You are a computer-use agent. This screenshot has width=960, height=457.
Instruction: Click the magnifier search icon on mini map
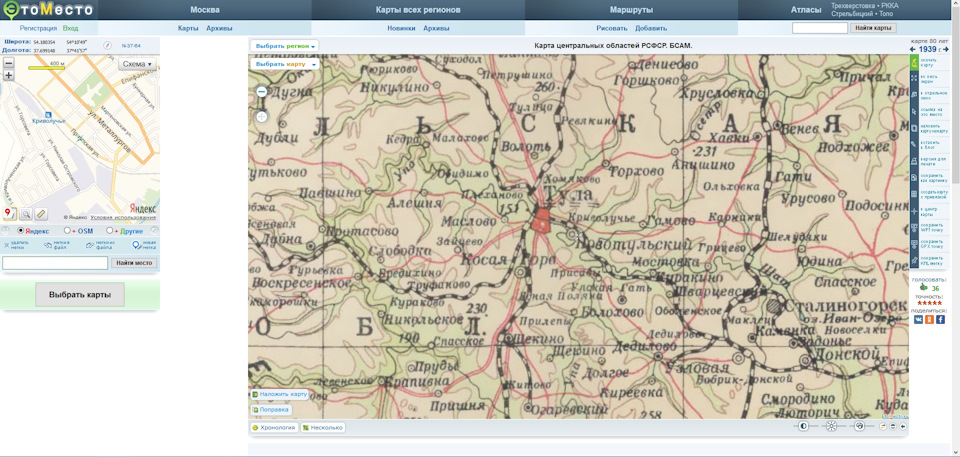click(26, 214)
